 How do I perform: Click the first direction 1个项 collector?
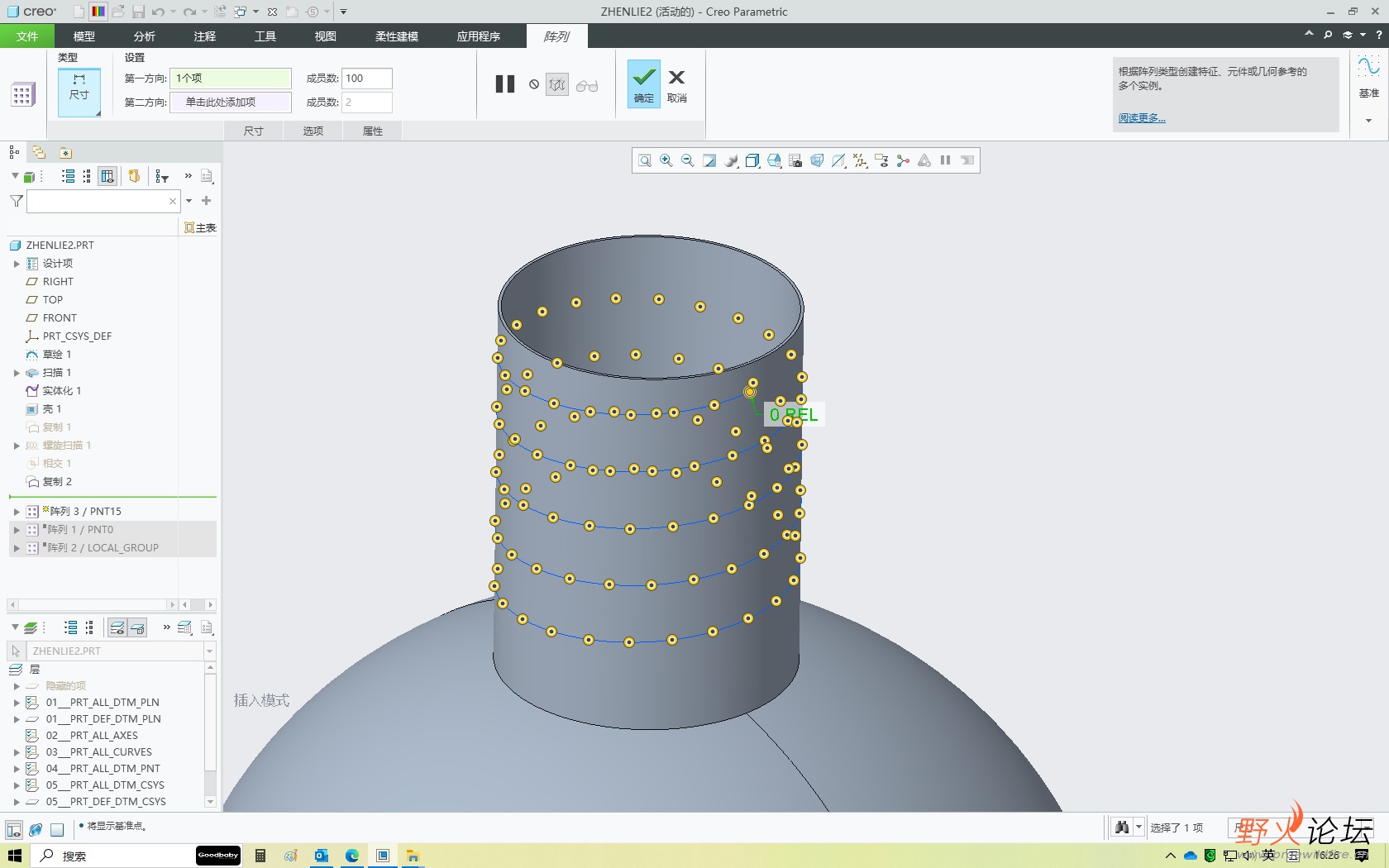click(x=231, y=78)
